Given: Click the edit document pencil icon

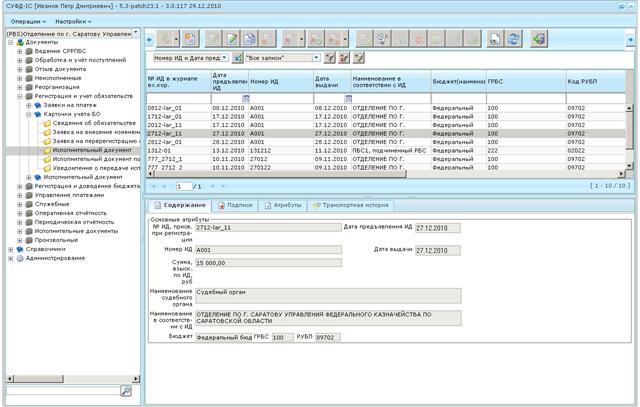Looking at the screenshot, I should point(231,39).
